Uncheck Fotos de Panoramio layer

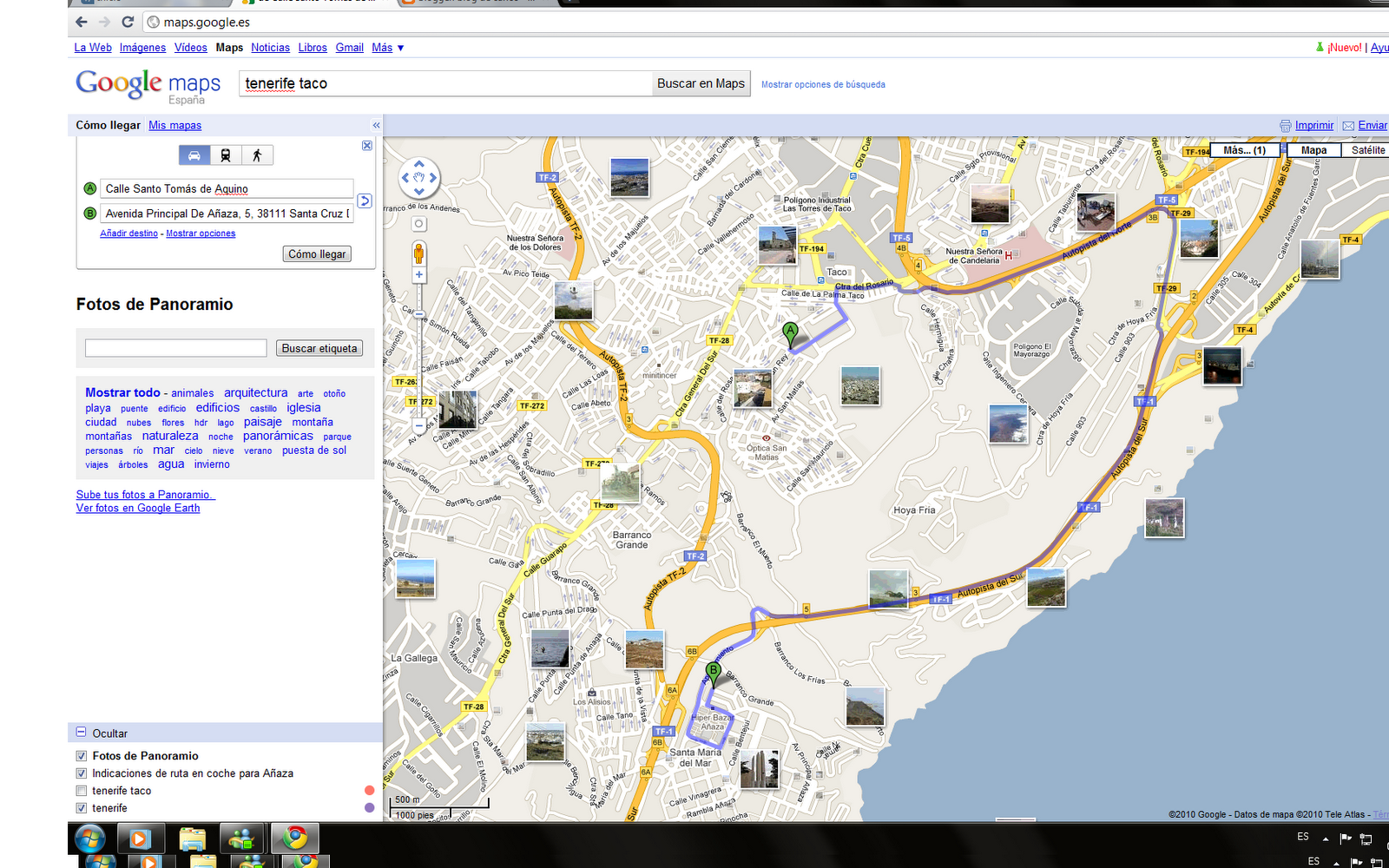click(82, 756)
